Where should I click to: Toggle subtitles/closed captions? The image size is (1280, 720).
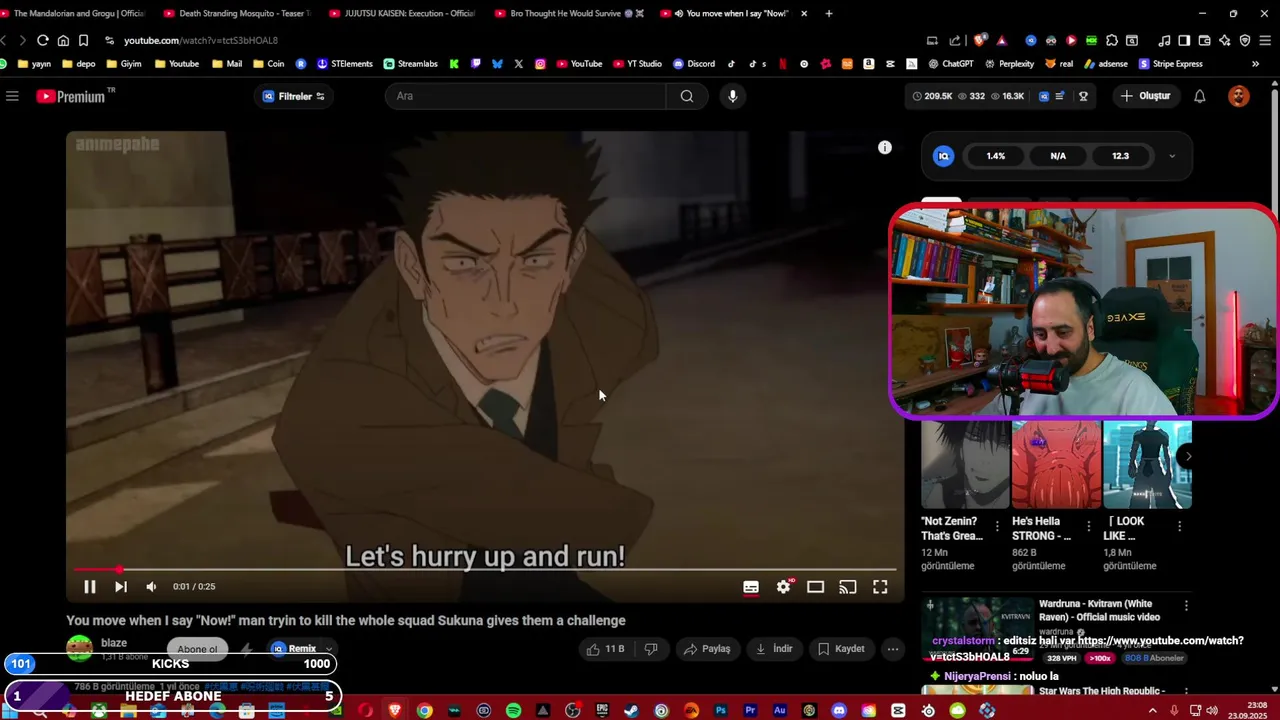coord(751,587)
